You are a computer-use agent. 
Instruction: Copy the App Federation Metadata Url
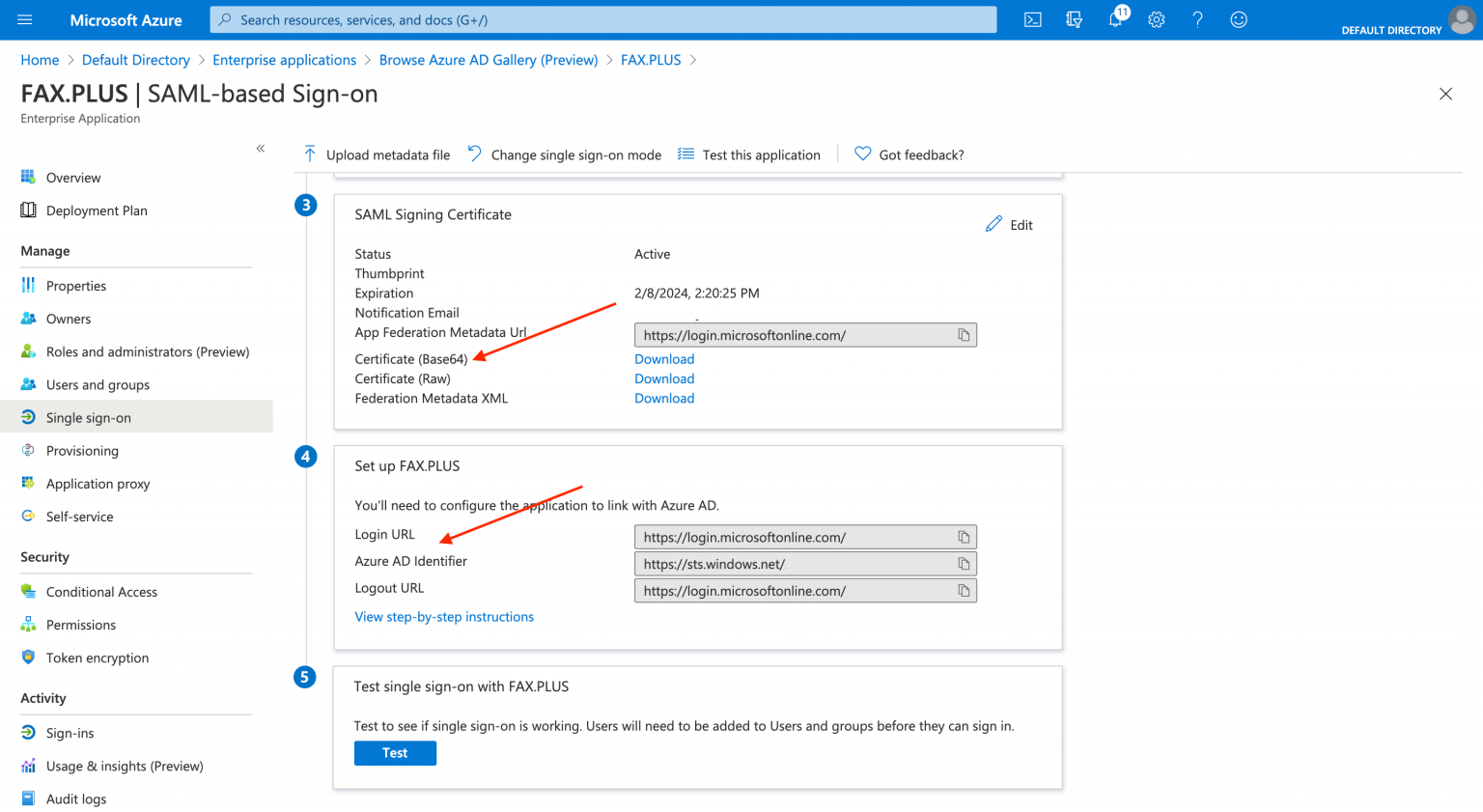(x=963, y=335)
